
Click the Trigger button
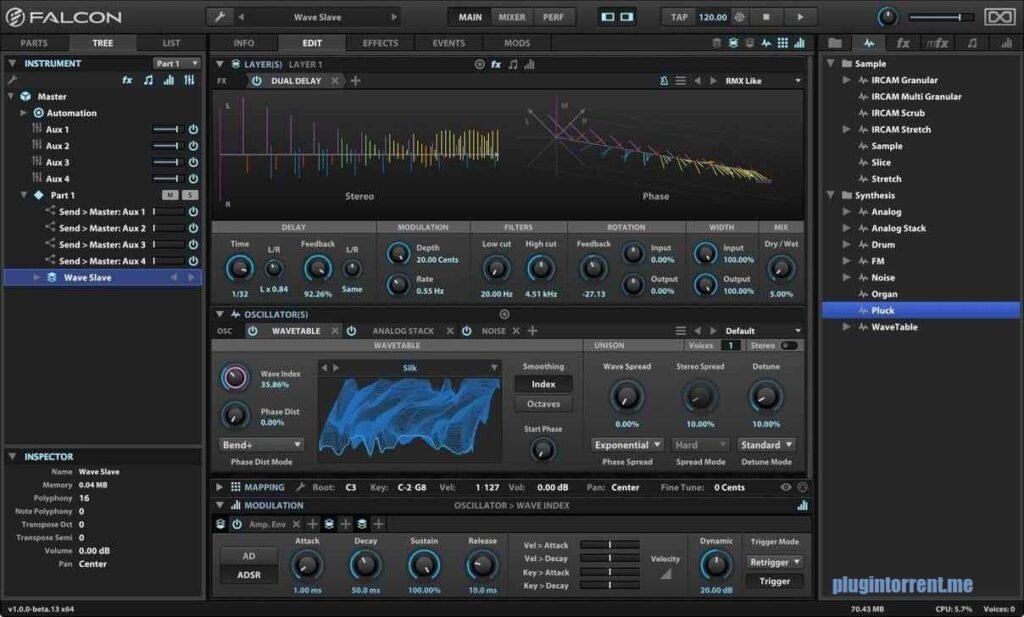point(775,581)
